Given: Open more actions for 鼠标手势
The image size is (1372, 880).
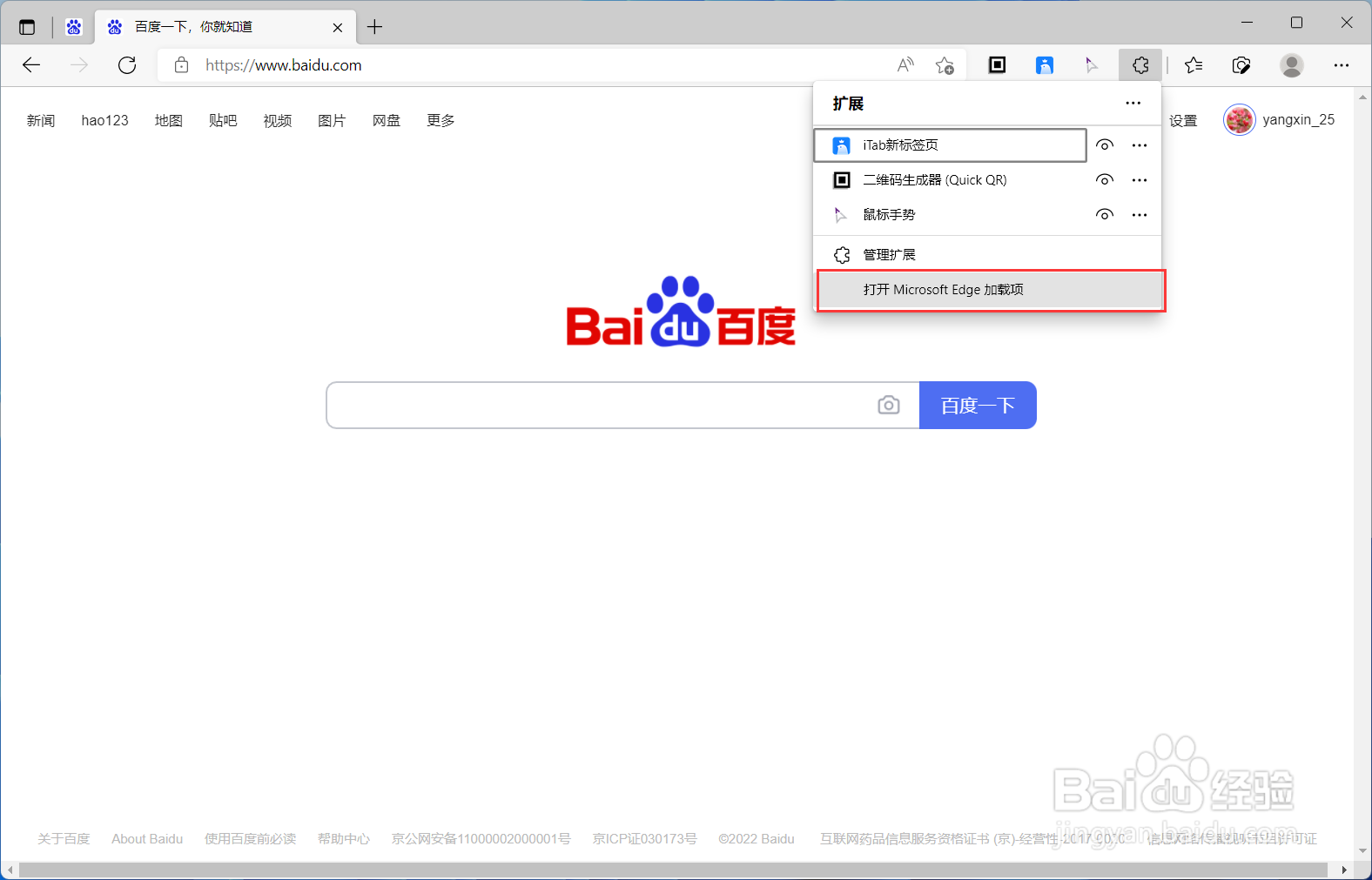Looking at the screenshot, I should click(x=1140, y=215).
